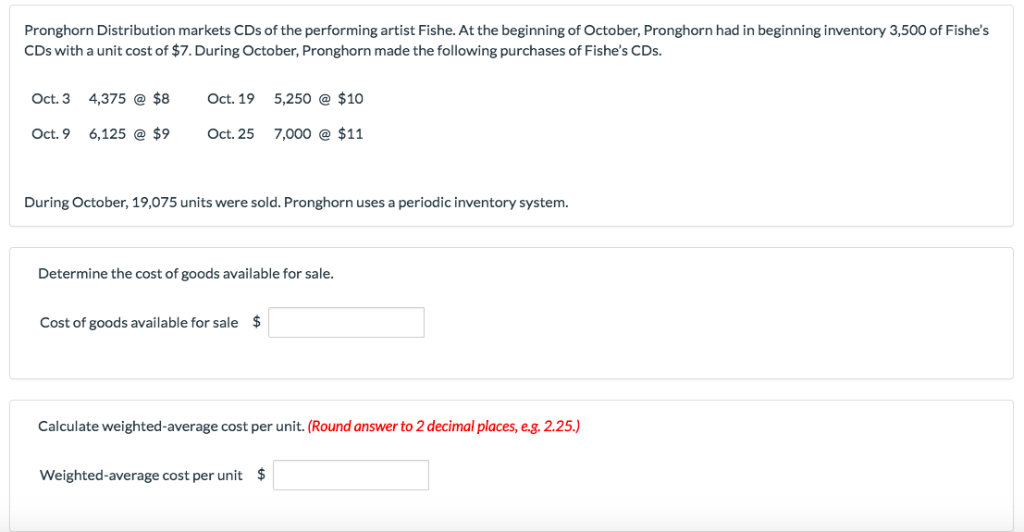Select the "5,250 @ $10" purchase entry

(x=318, y=99)
